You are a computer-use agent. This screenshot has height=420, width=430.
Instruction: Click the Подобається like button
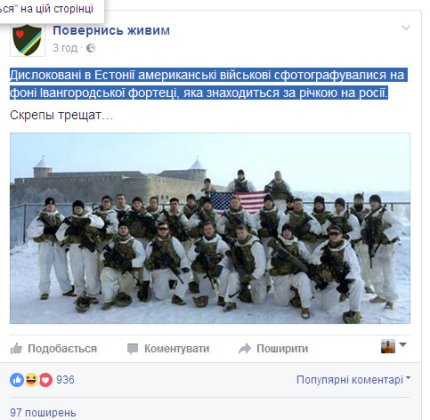click(53, 349)
